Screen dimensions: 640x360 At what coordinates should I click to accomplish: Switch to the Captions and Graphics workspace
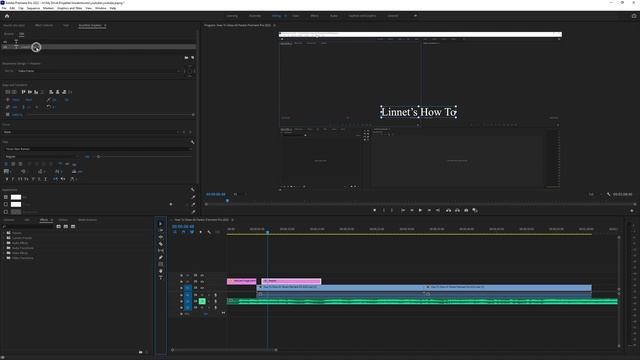click(x=362, y=16)
